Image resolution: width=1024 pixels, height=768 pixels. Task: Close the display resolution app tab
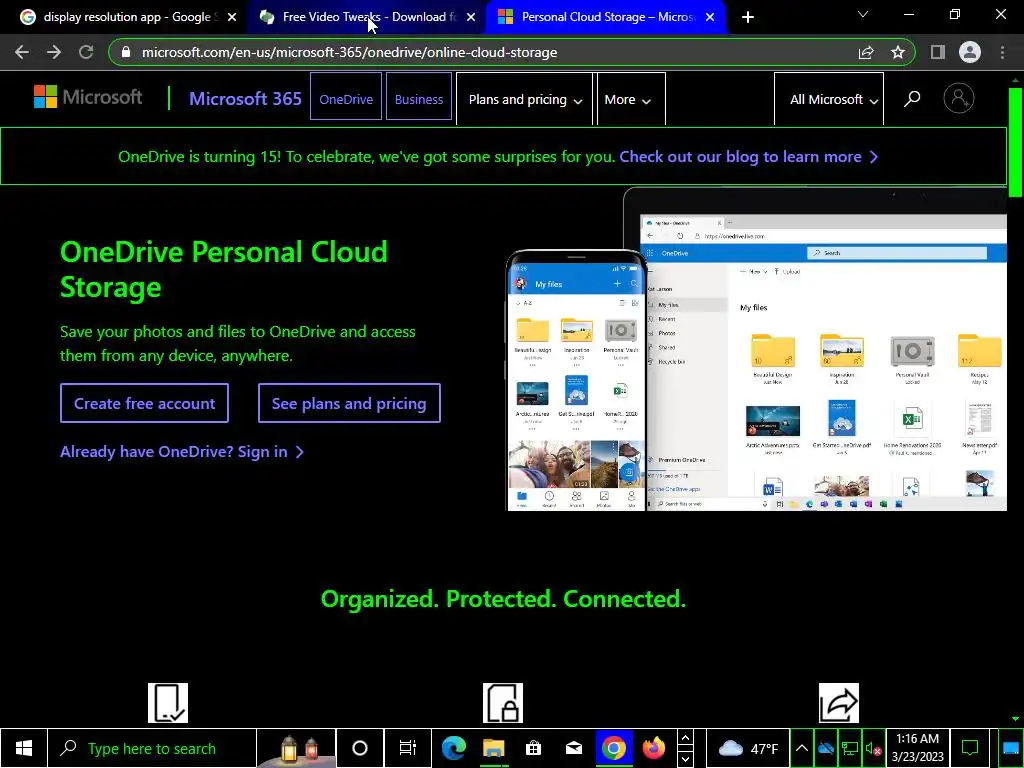232,17
